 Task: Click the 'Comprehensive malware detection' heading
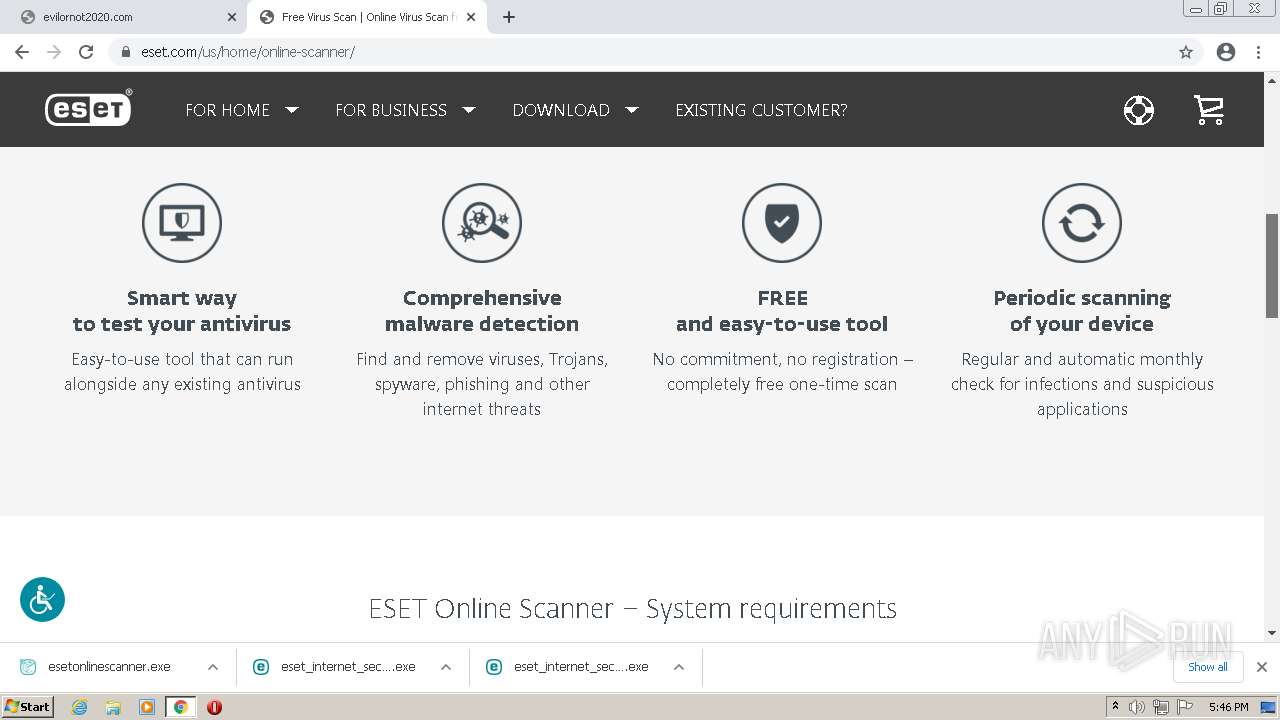coord(482,311)
